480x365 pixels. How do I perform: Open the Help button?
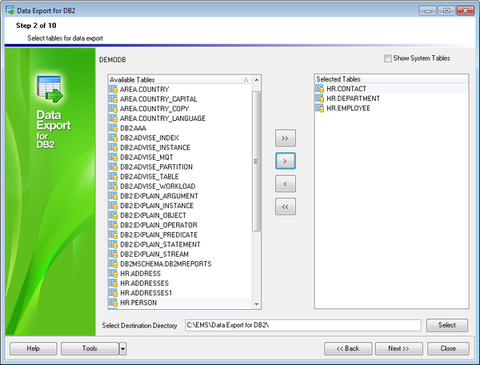pyautogui.click(x=33, y=349)
